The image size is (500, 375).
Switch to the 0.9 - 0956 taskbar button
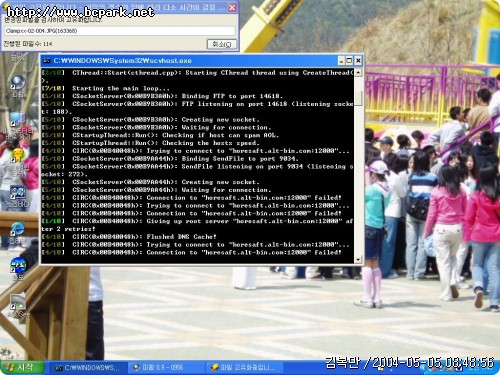click(165, 368)
